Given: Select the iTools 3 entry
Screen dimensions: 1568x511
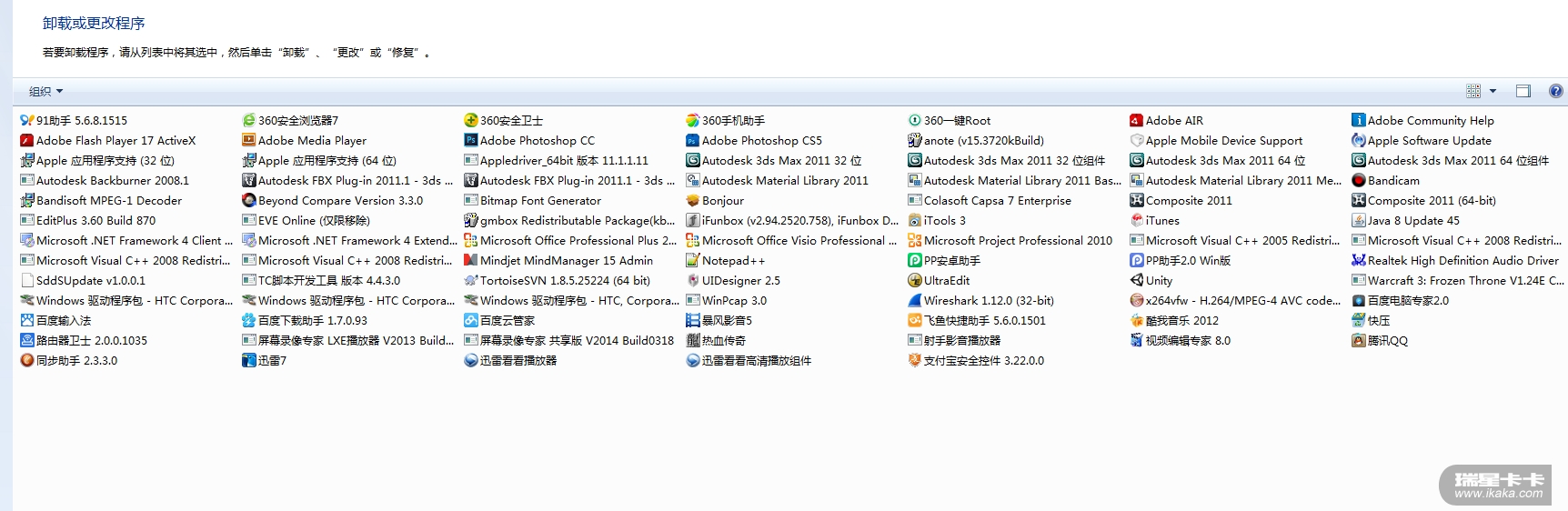Looking at the screenshot, I should pos(937,220).
